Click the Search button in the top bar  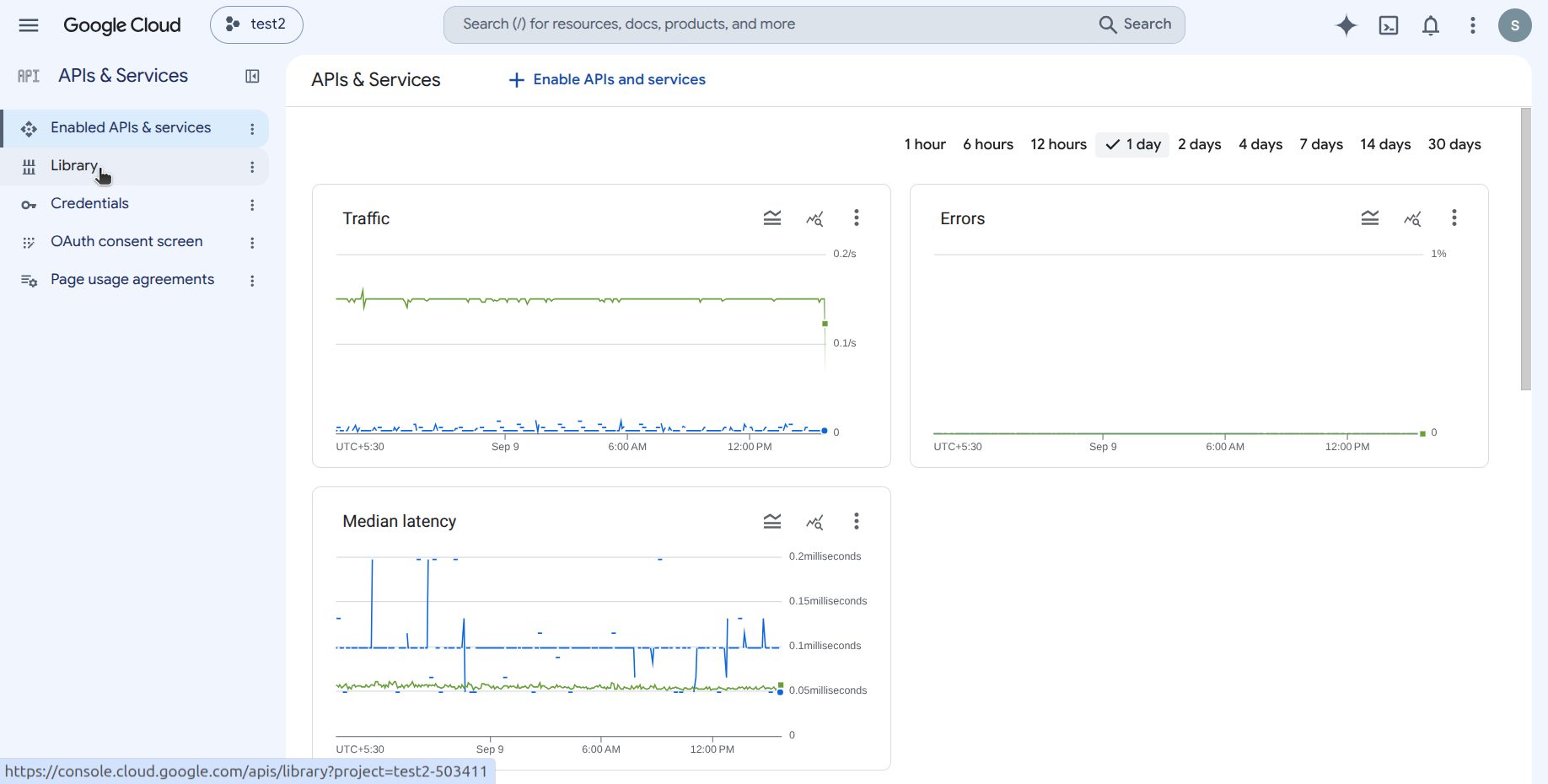1136,24
